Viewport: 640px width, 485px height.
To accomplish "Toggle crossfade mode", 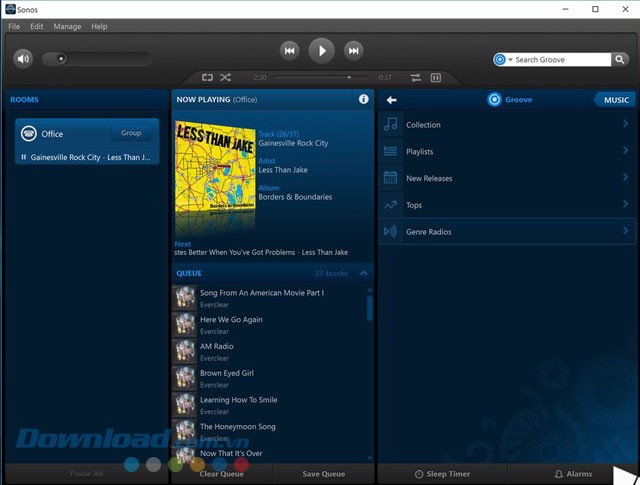I will click(x=415, y=77).
